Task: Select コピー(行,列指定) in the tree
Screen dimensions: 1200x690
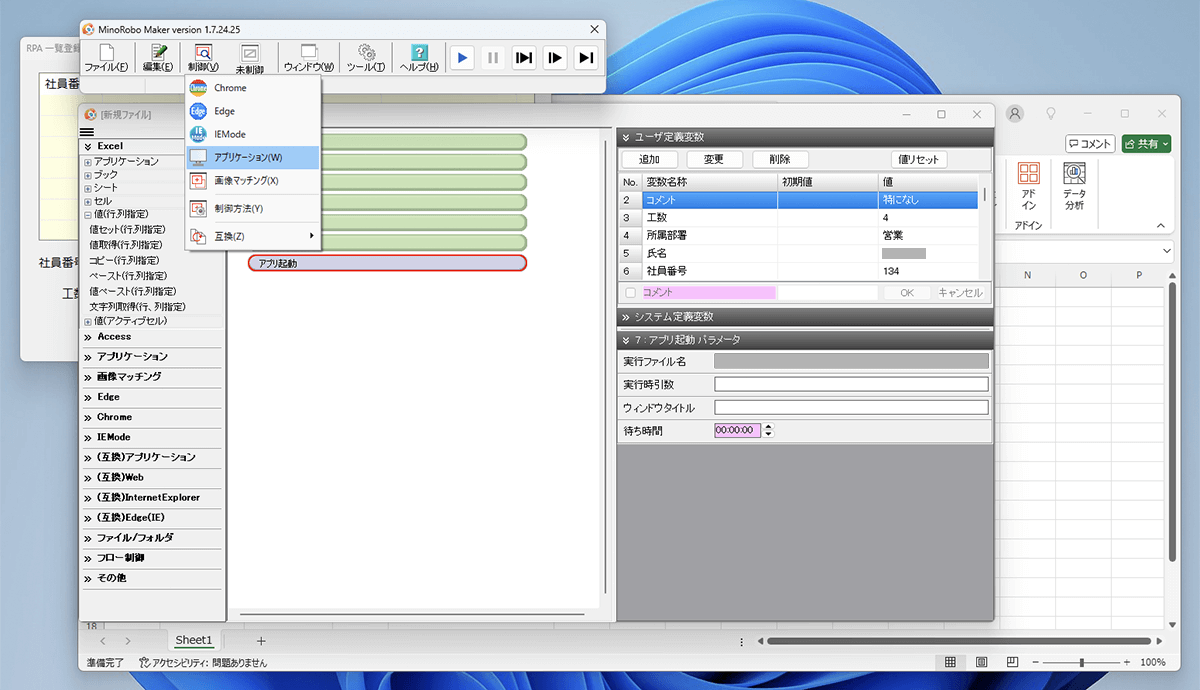Action: tap(124, 260)
